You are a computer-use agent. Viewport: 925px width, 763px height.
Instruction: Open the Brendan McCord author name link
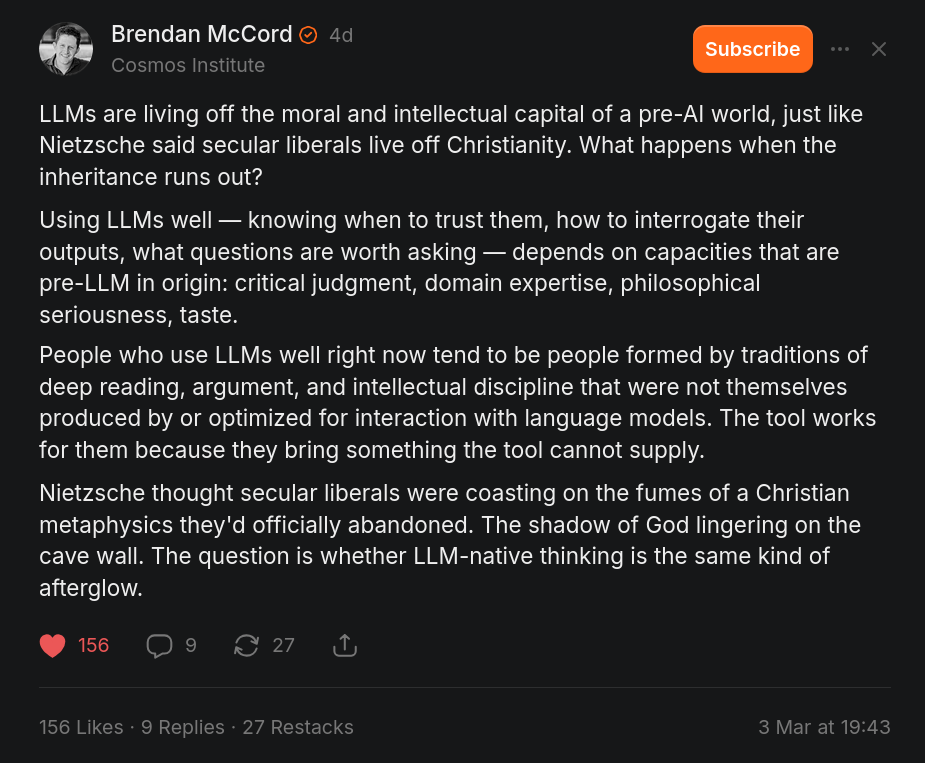coord(201,34)
